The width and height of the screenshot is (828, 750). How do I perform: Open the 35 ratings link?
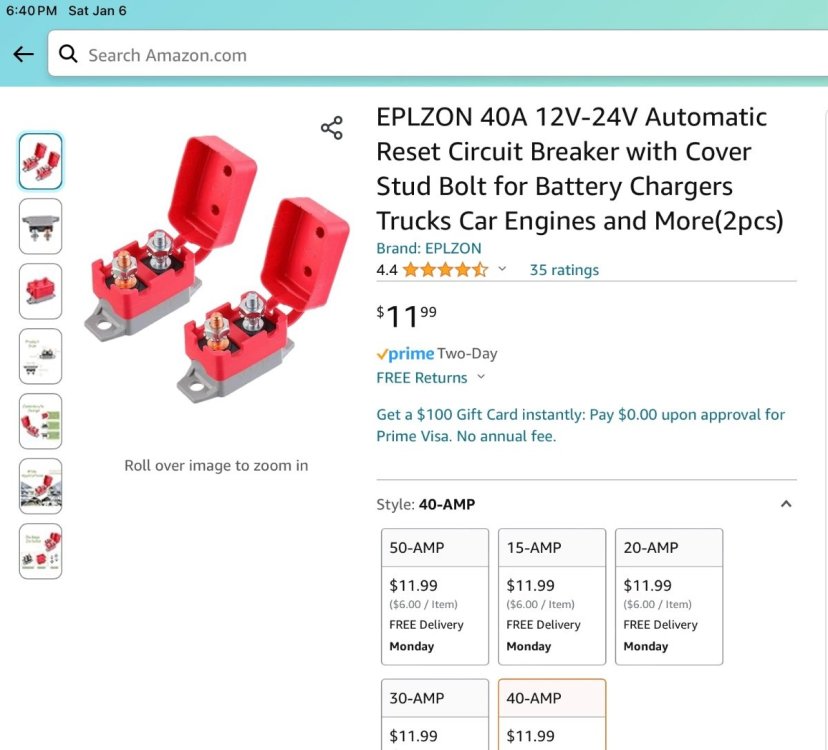(x=564, y=270)
